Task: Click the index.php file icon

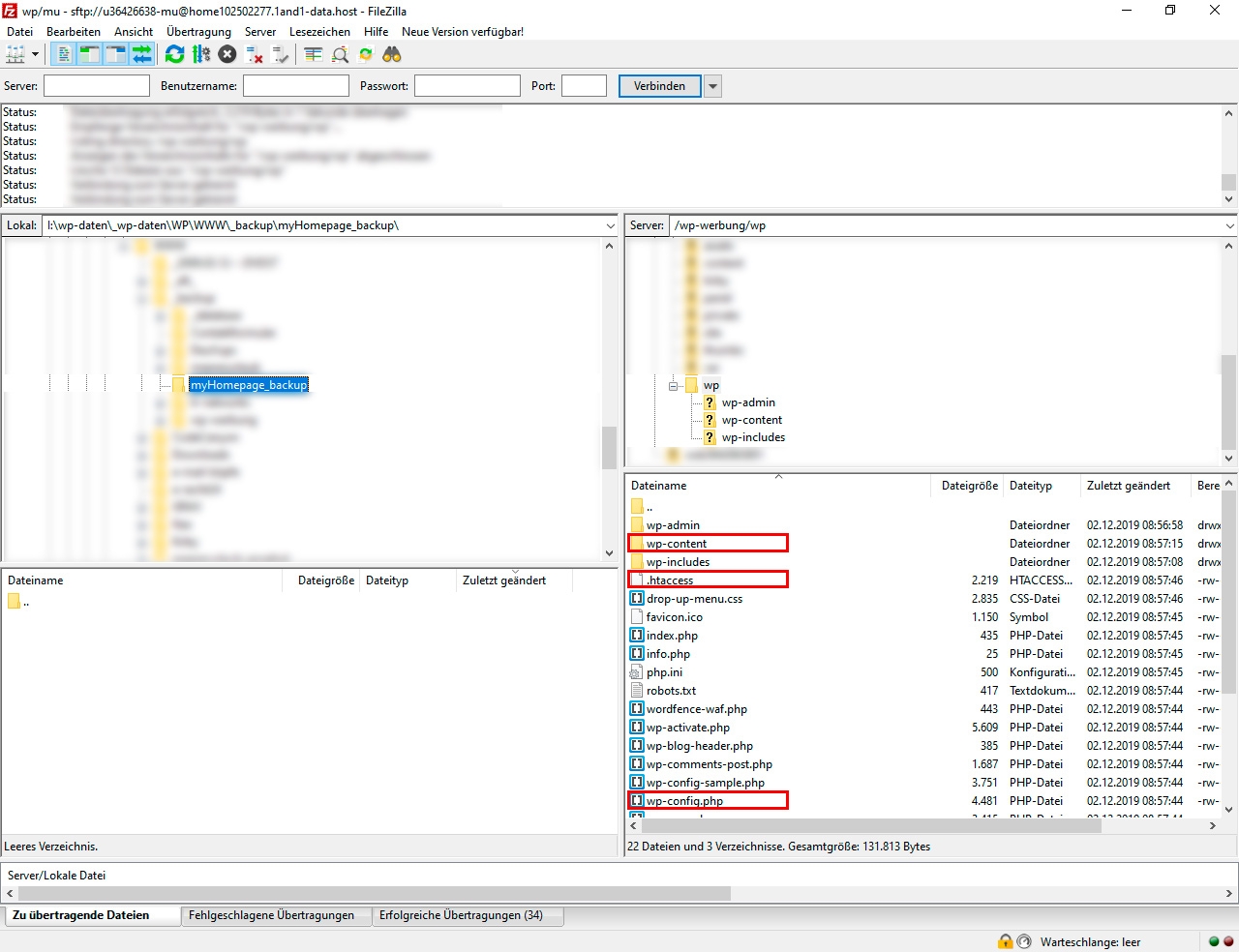Action: coord(637,636)
